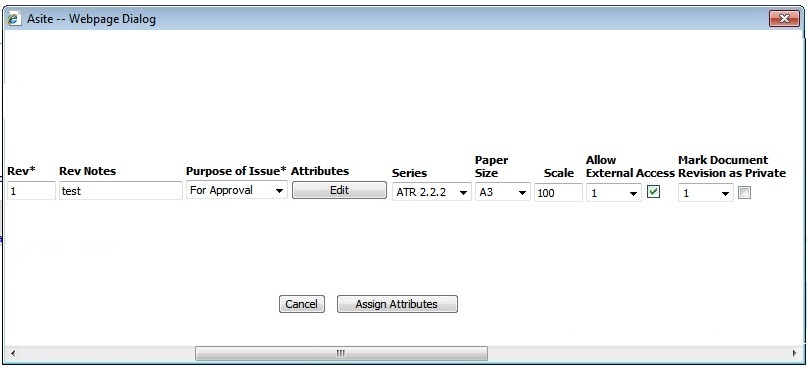Click the Rev Notes field containing test
The width and height of the screenshot is (807, 367).
tap(120, 191)
